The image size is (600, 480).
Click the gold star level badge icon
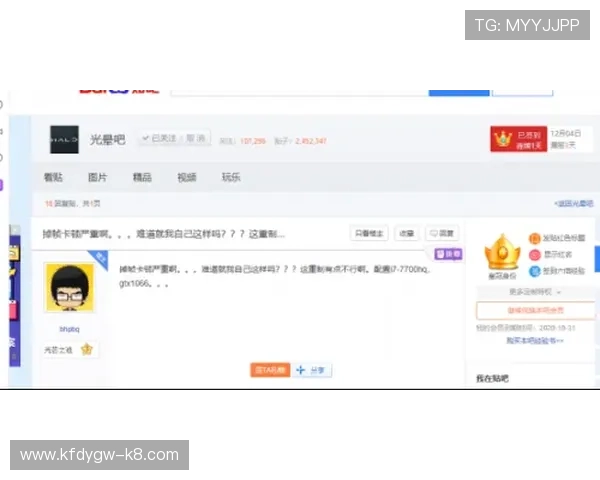87,349
